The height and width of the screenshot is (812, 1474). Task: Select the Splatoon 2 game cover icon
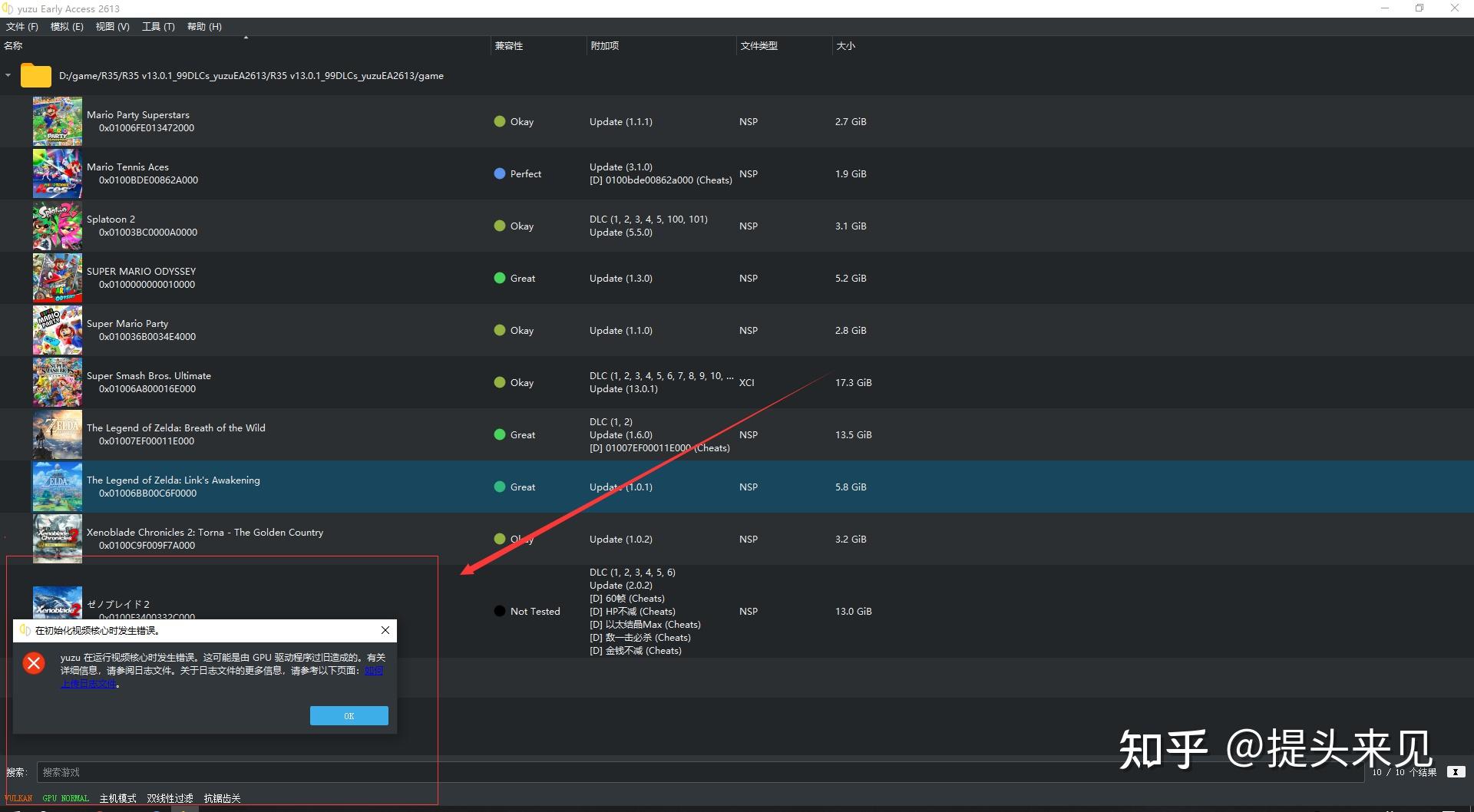58,226
